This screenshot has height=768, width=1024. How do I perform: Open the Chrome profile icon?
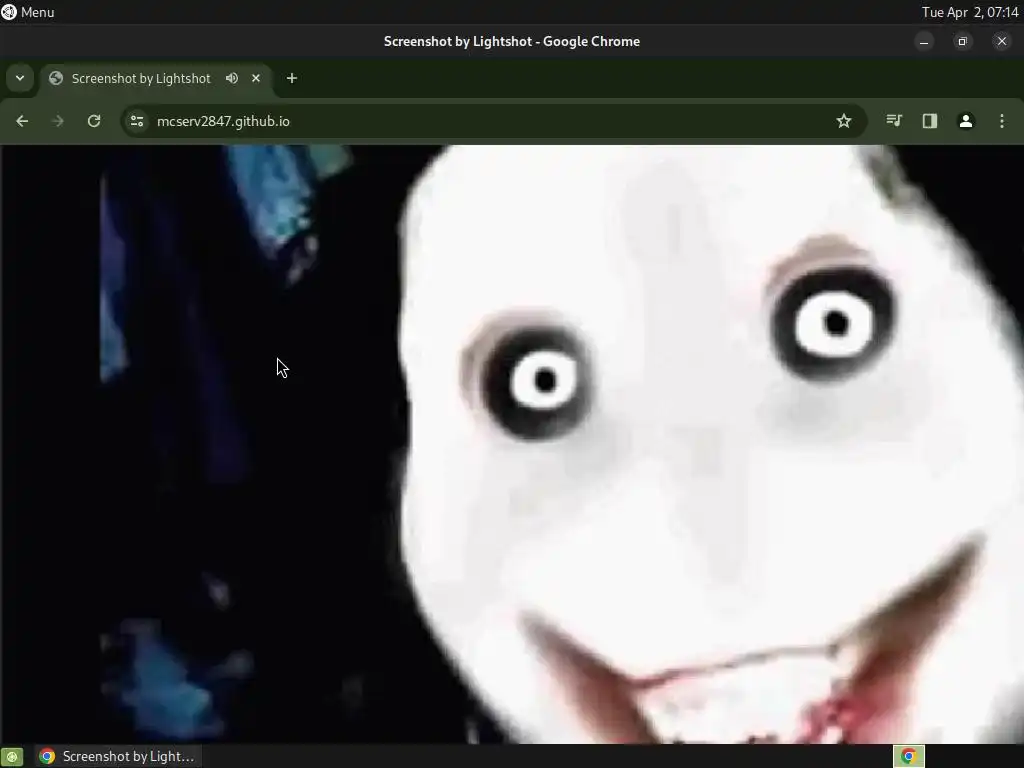[966, 121]
